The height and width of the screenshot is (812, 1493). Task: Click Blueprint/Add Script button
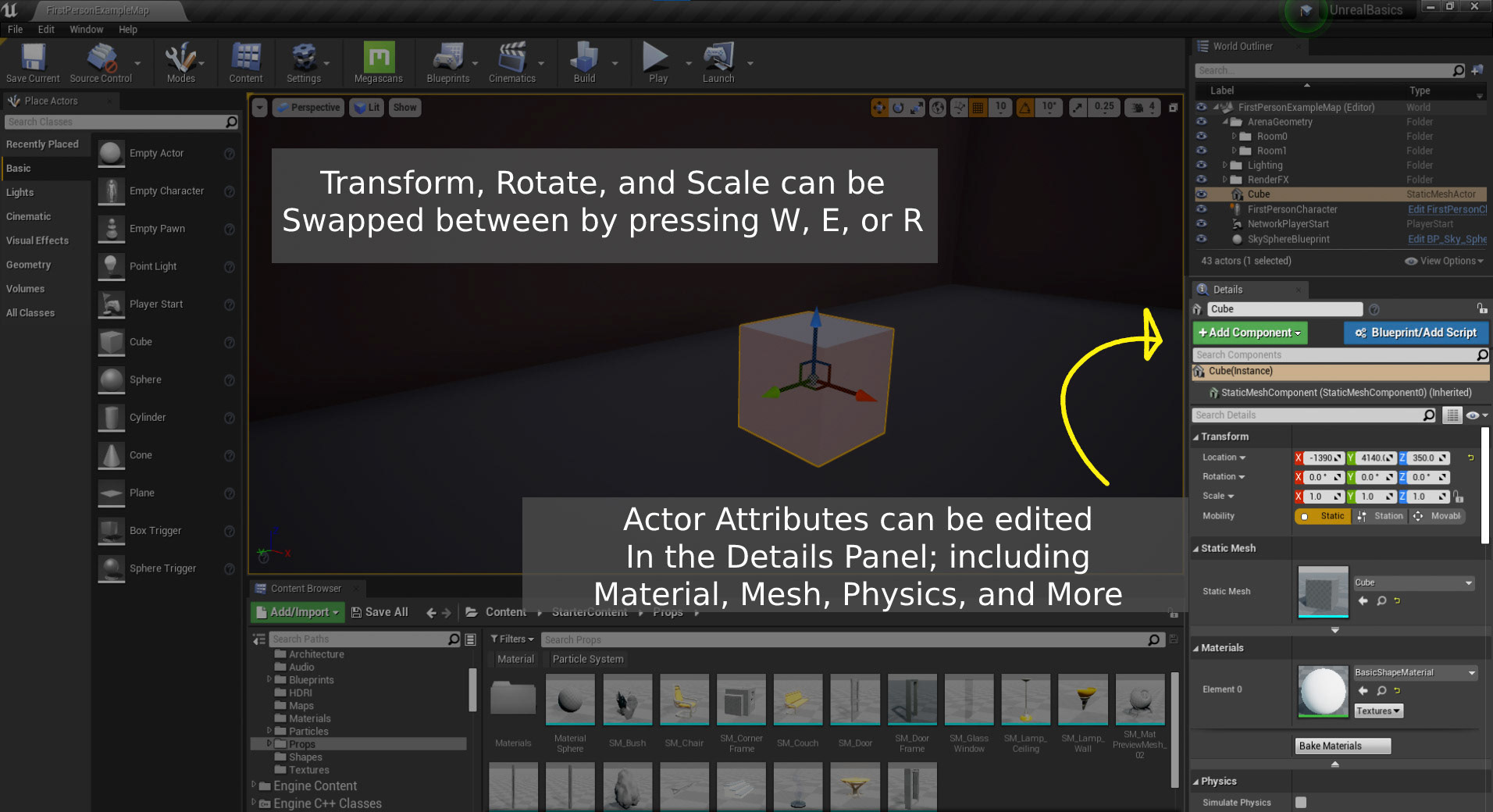tap(1416, 333)
